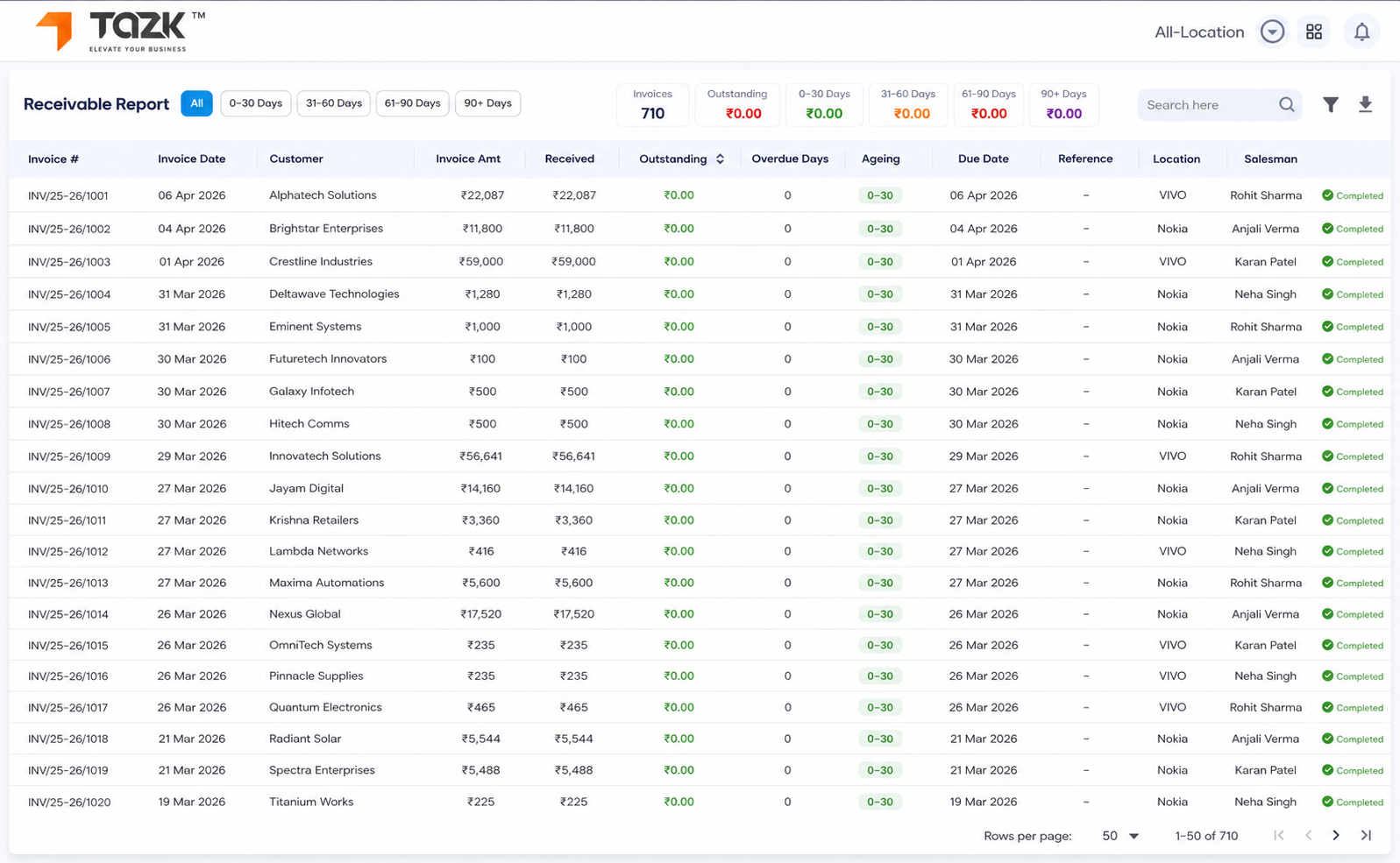Image resolution: width=1400 pixels, height=863 pixels.
Task: Open invoice INV/25-26/1004
Action: click(69, 294)
